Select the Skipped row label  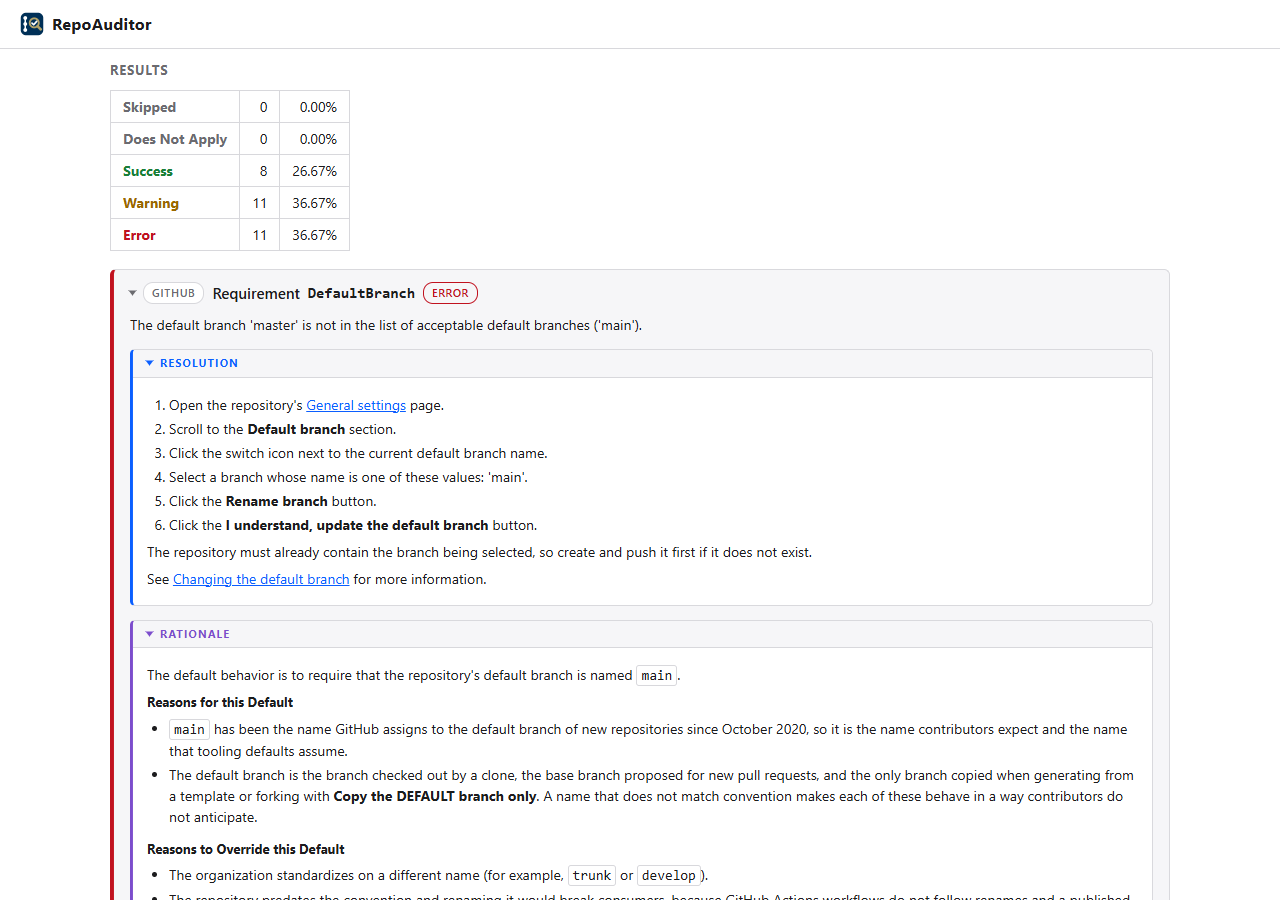[149, 107]
